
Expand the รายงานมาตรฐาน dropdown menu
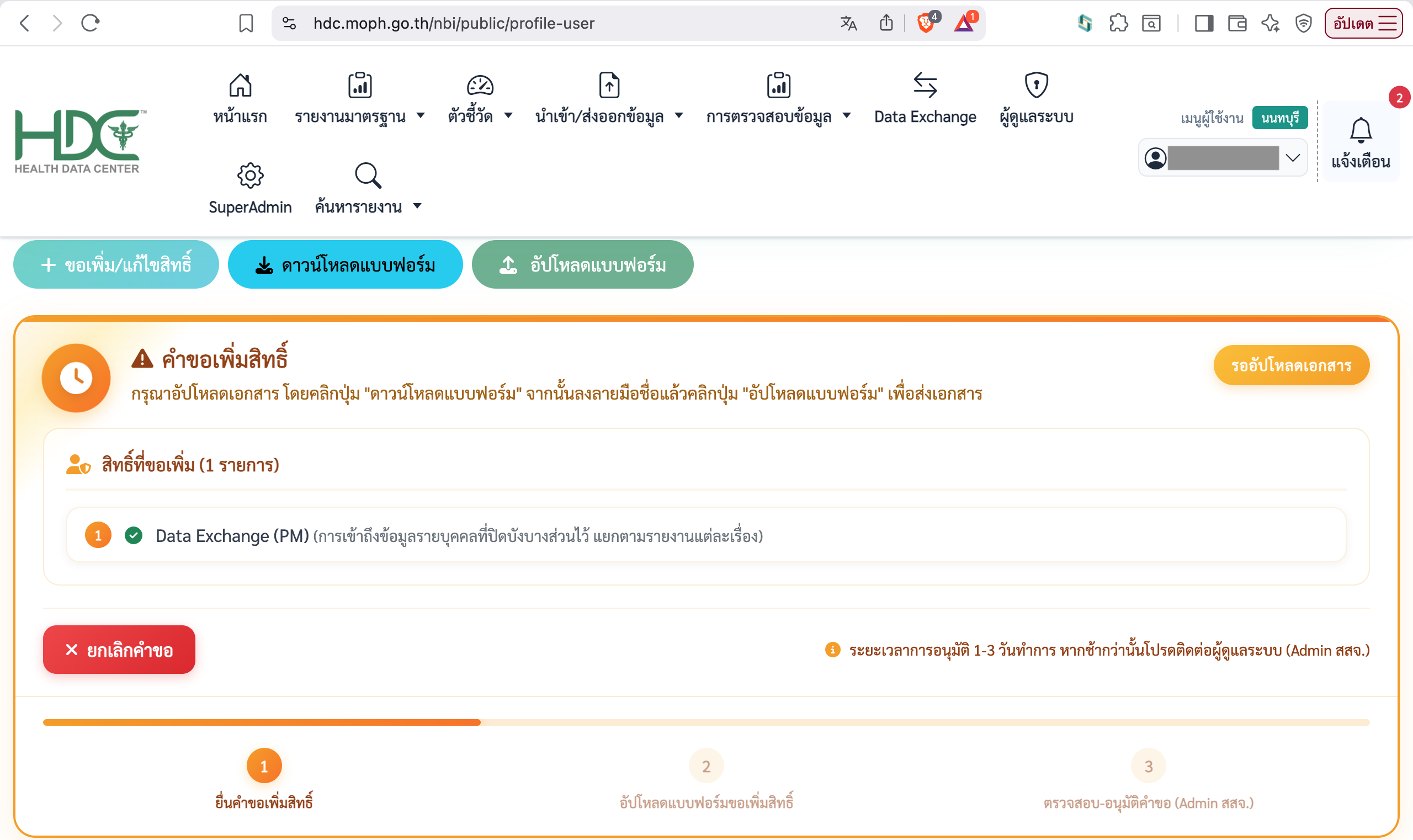point(359,98)
